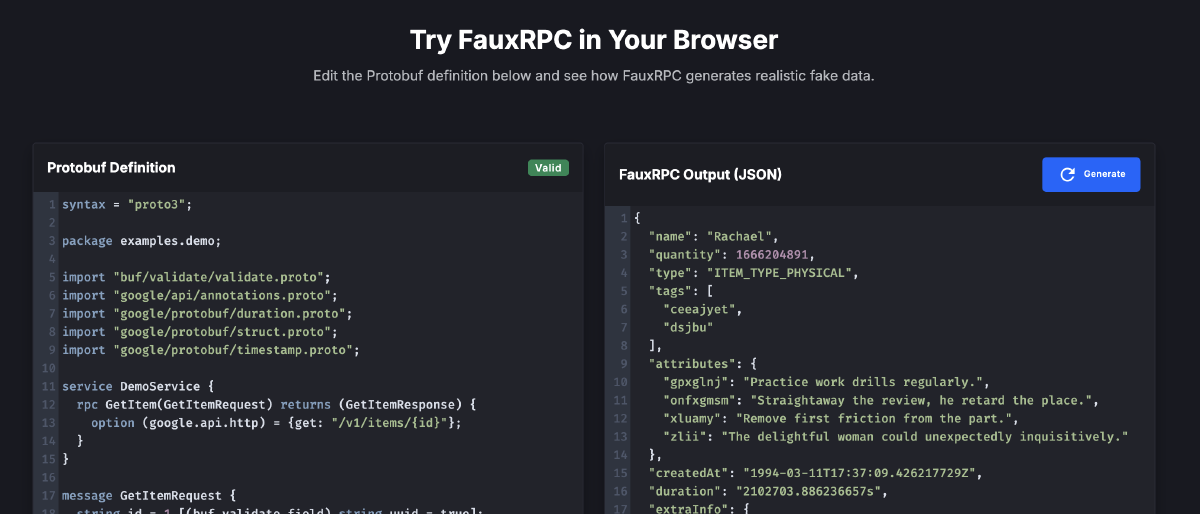Click the 'service DemoService {' line
Screen dimensions: 1200x514
tap(138, 386)
